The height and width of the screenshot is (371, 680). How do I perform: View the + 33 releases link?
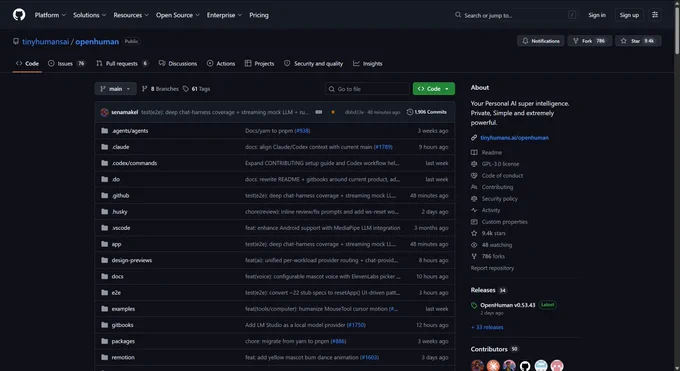pyautogui.click(x=487, y=327)
